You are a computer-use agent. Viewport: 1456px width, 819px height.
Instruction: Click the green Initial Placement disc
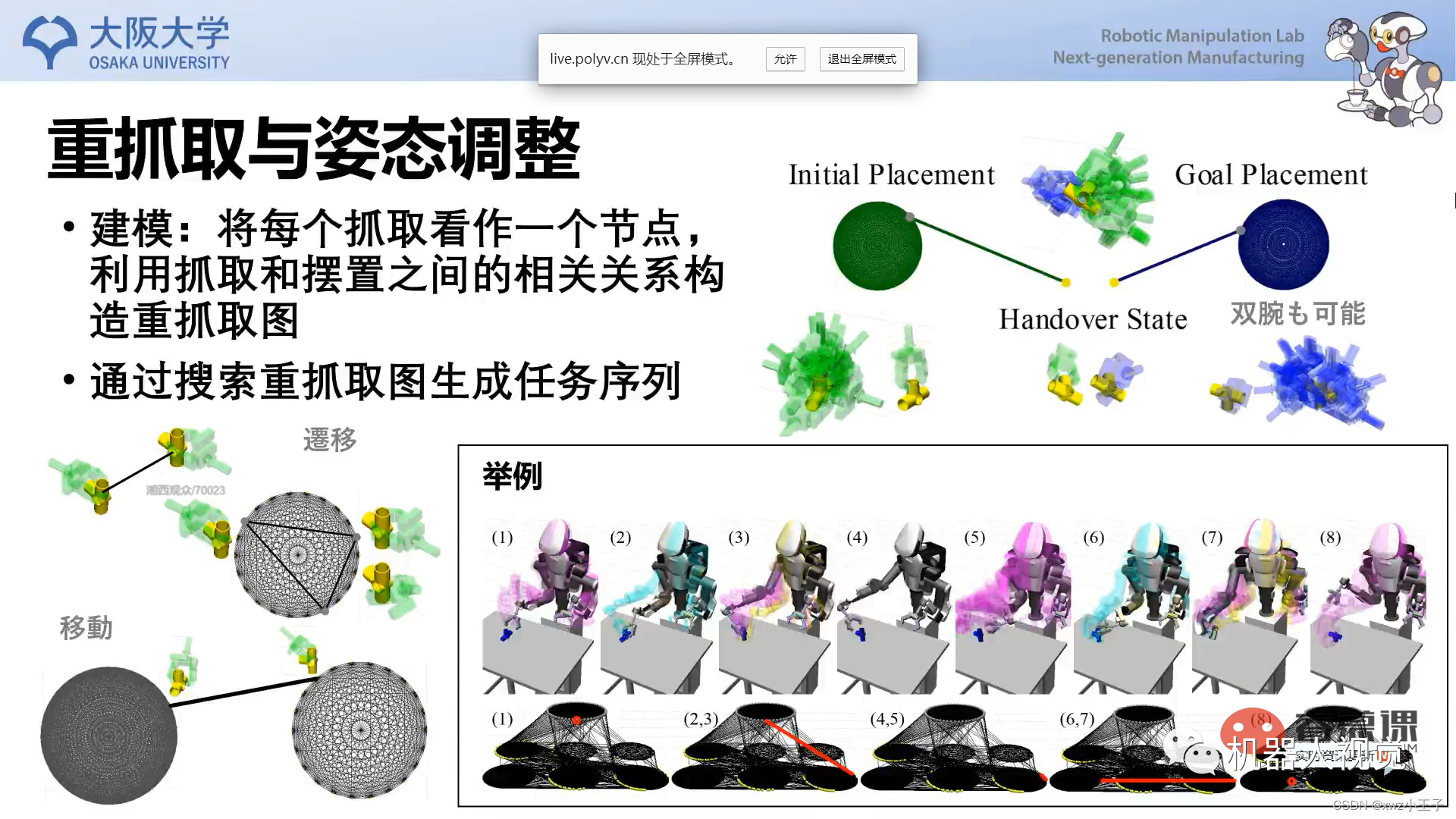(x=877, y=246)
